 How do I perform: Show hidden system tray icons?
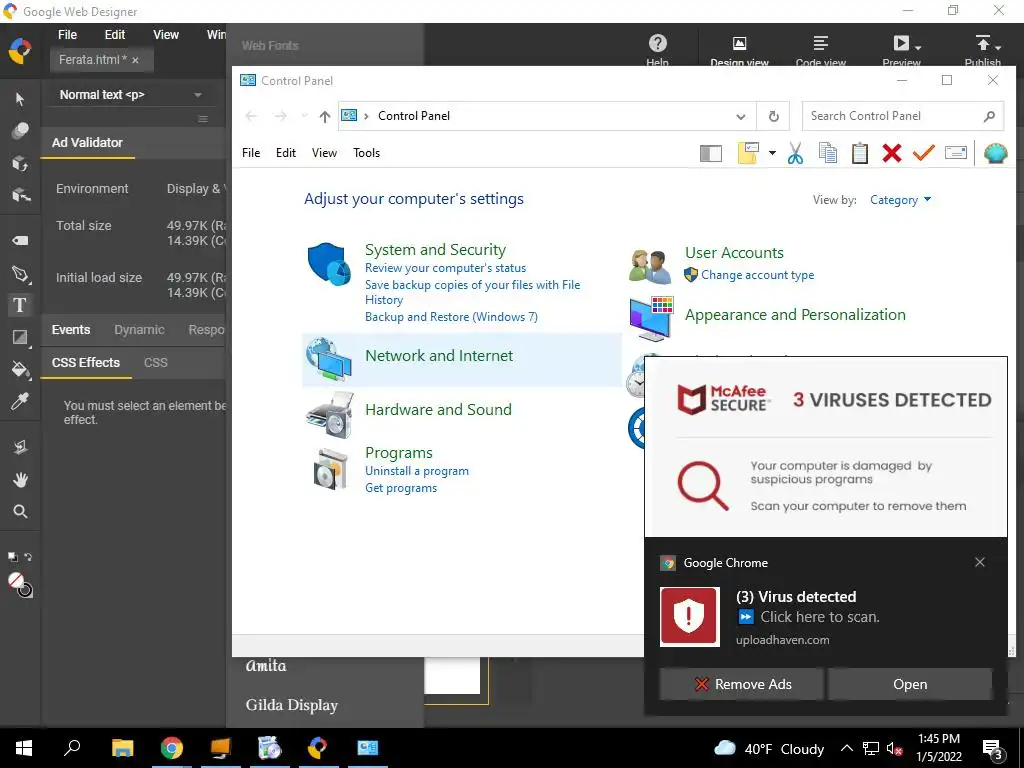846,748
